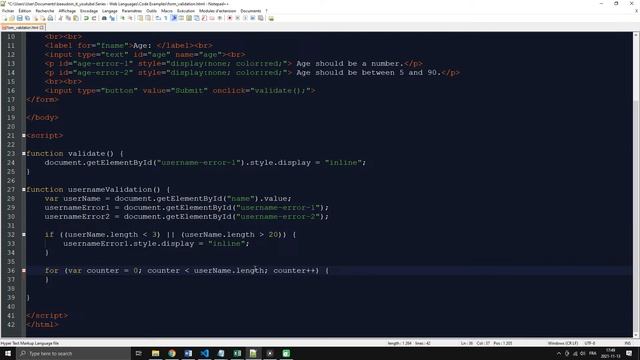640x360 pixels.
Task: Toggle word wrap toolbar button
Action: point(158,18)
